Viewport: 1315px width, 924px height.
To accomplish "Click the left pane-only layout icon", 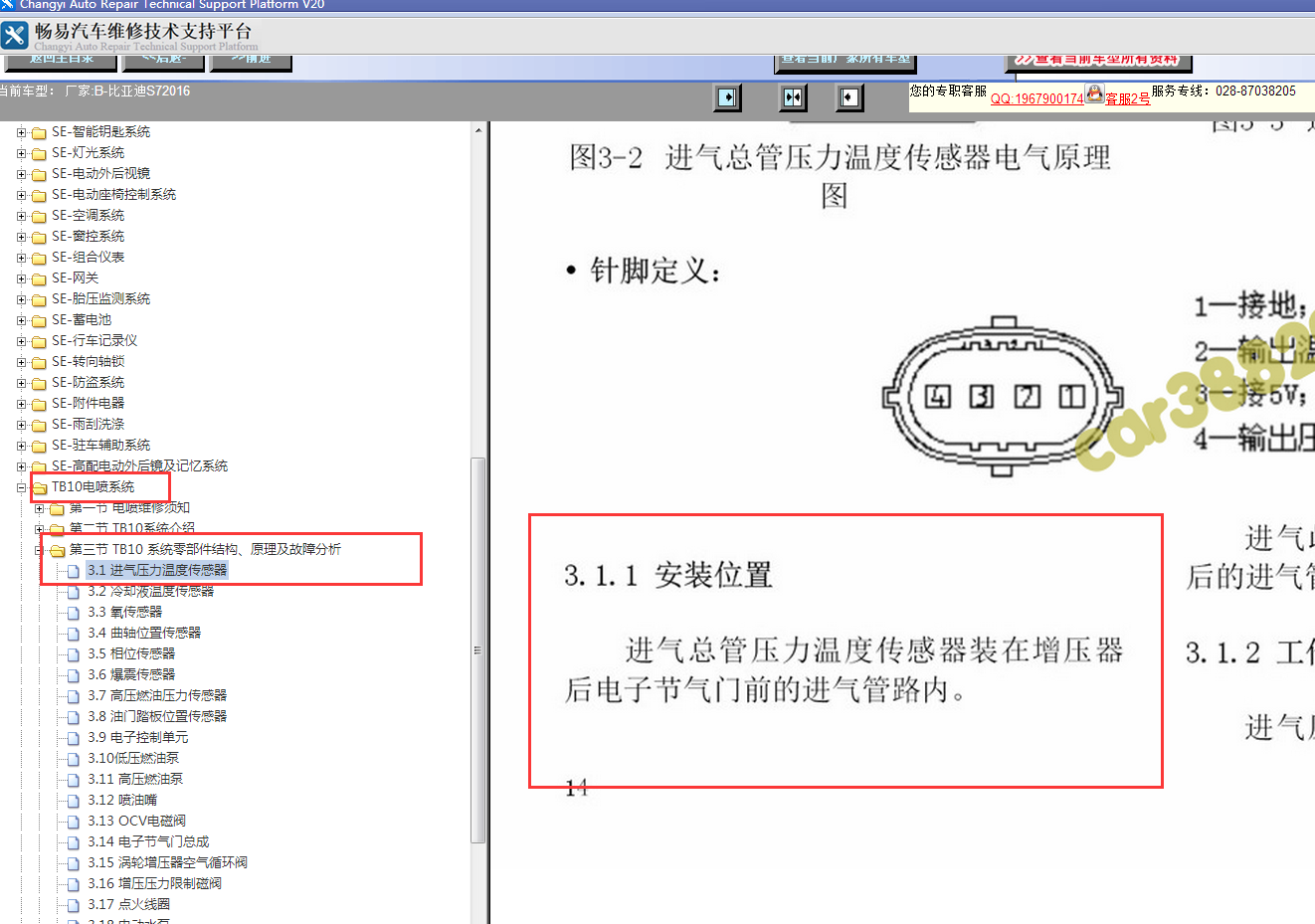I will click(728, 97).
